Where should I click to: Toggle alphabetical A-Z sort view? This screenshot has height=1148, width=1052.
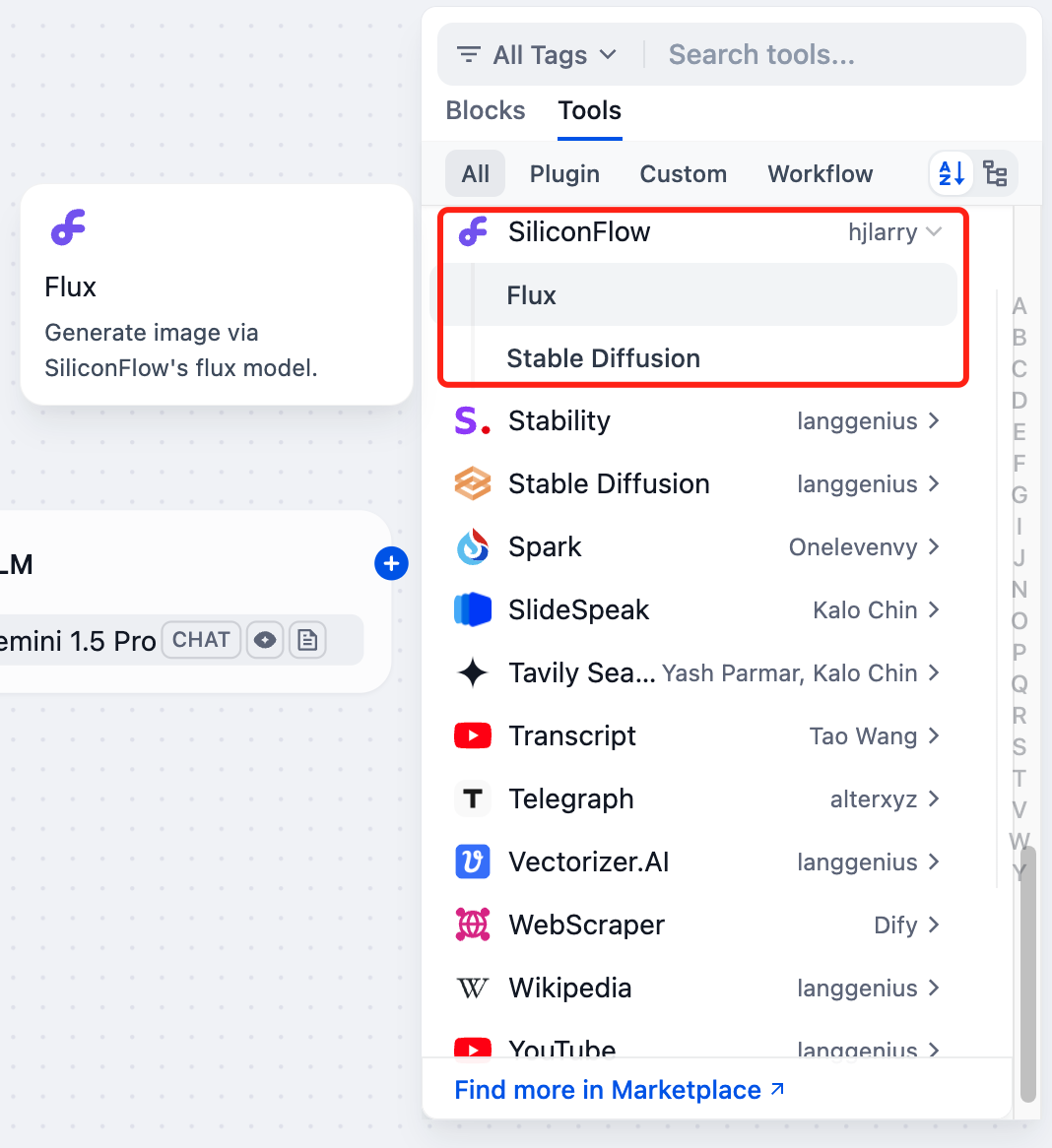click(x=952, y=174)
